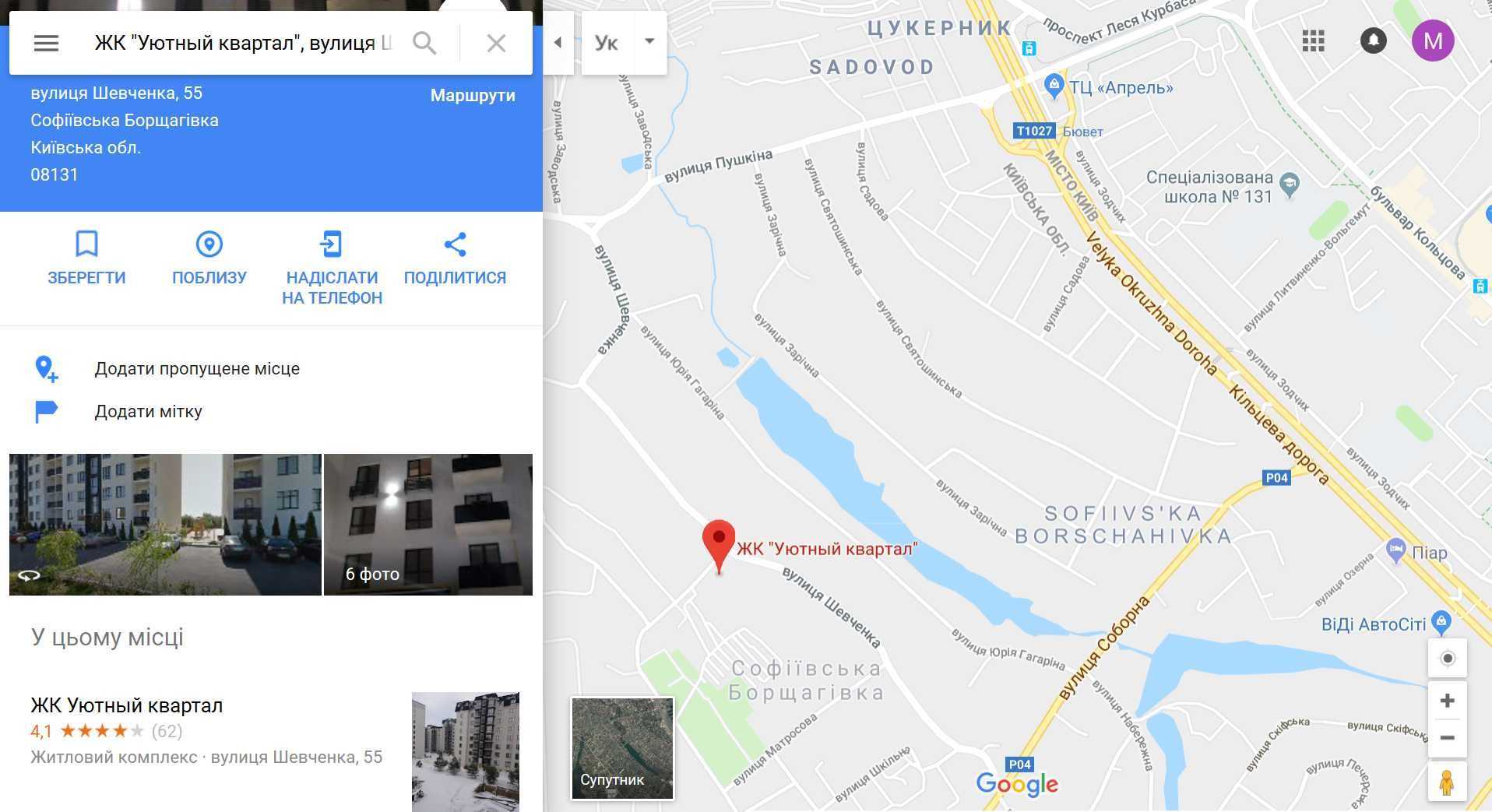This screenshot has height=812, width=1492.
Task: Open the hamburger main menu
Action: (46, 43)
